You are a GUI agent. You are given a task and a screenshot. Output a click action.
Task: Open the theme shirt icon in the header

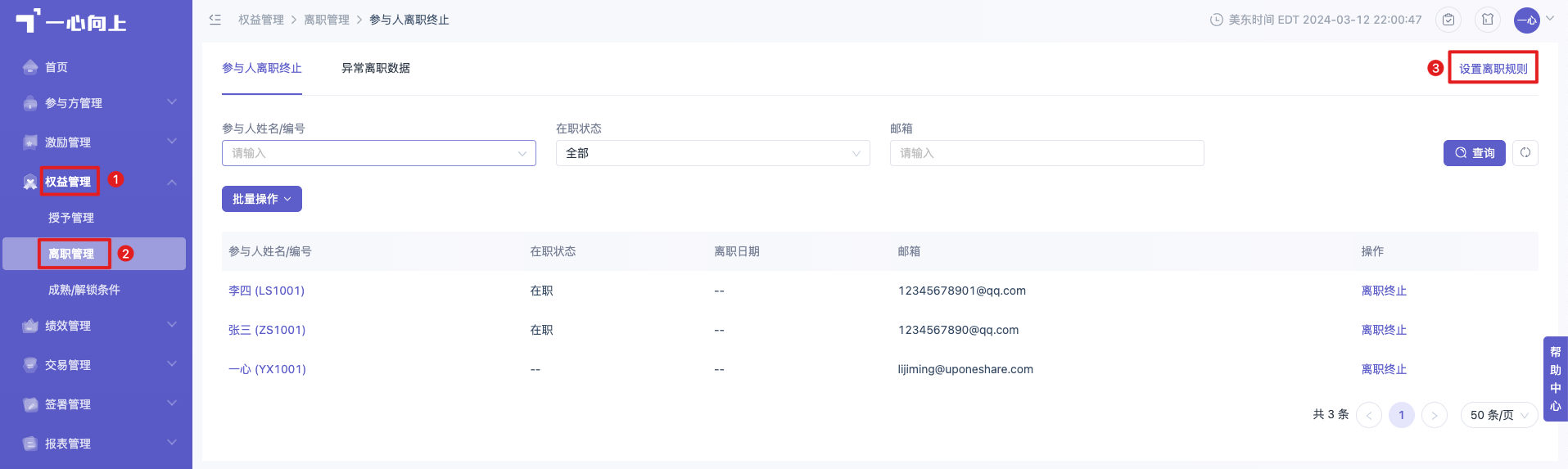(x=1488, y=20)
